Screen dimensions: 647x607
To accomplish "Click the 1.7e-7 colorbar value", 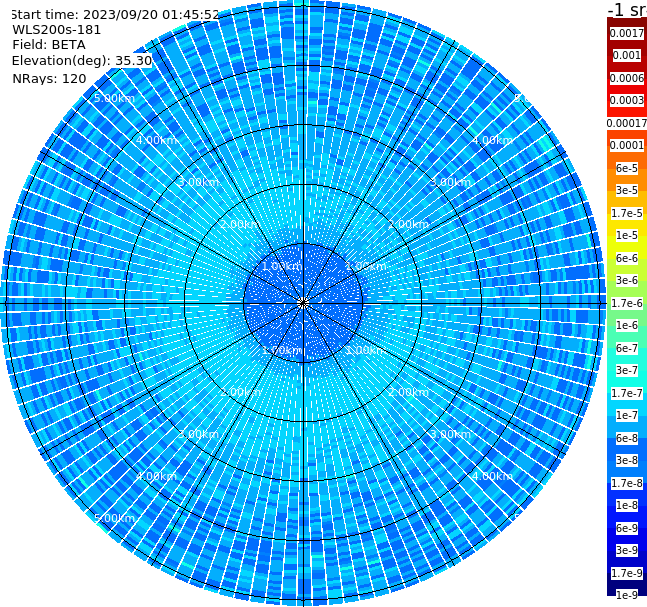I will pyautogui.click(x=627, y=393).
